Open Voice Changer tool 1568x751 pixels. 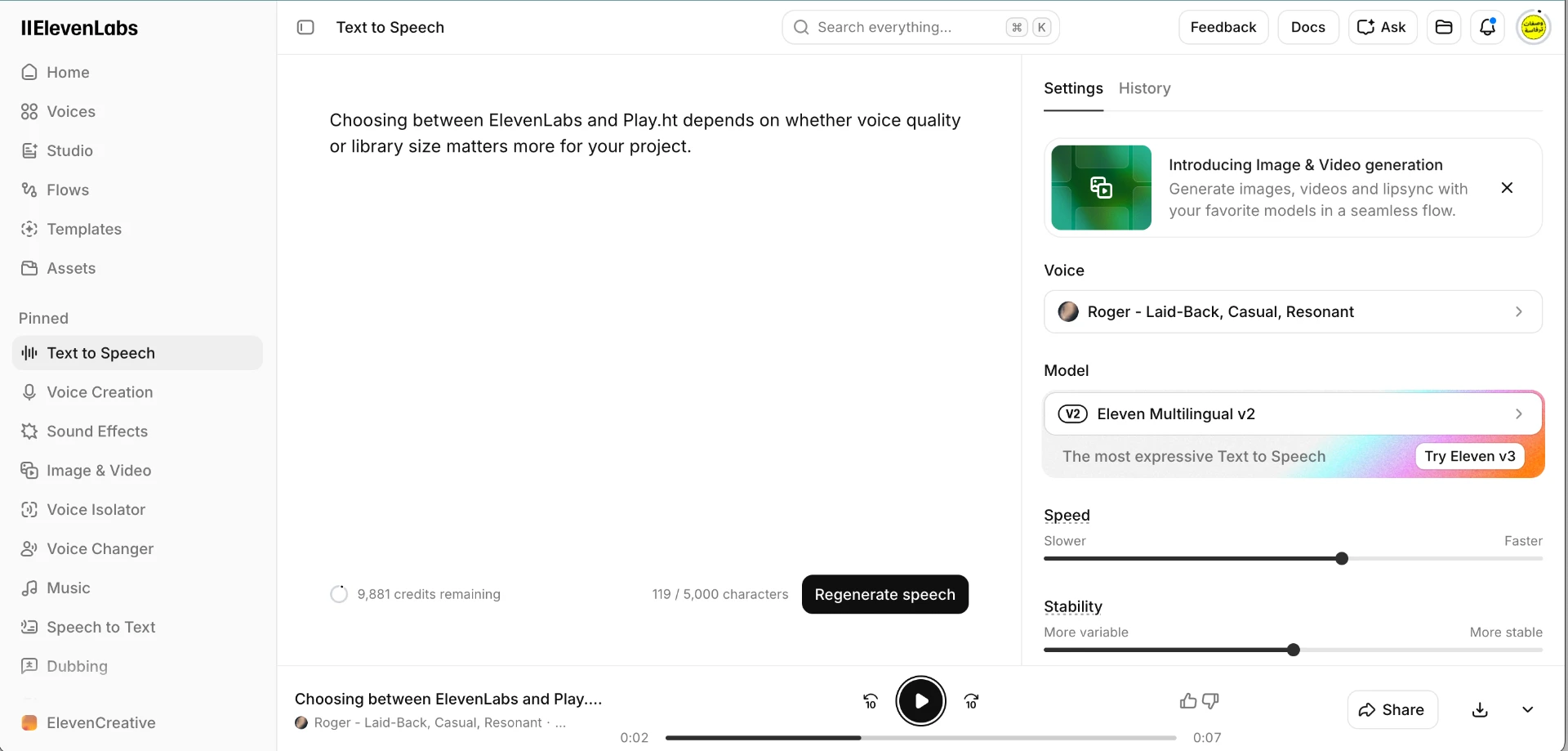(x=137, y=549)
